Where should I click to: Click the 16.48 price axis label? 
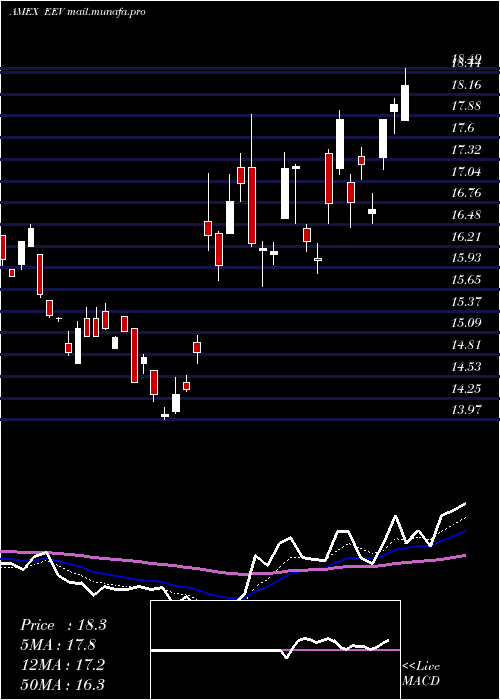point(466,215)
